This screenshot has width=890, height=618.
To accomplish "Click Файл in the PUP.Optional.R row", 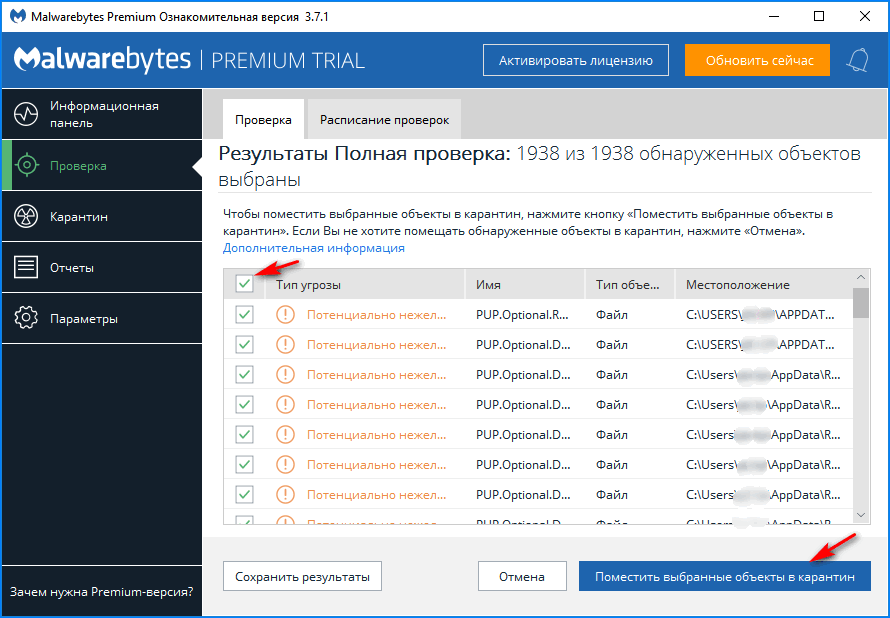I will [611, 314].
